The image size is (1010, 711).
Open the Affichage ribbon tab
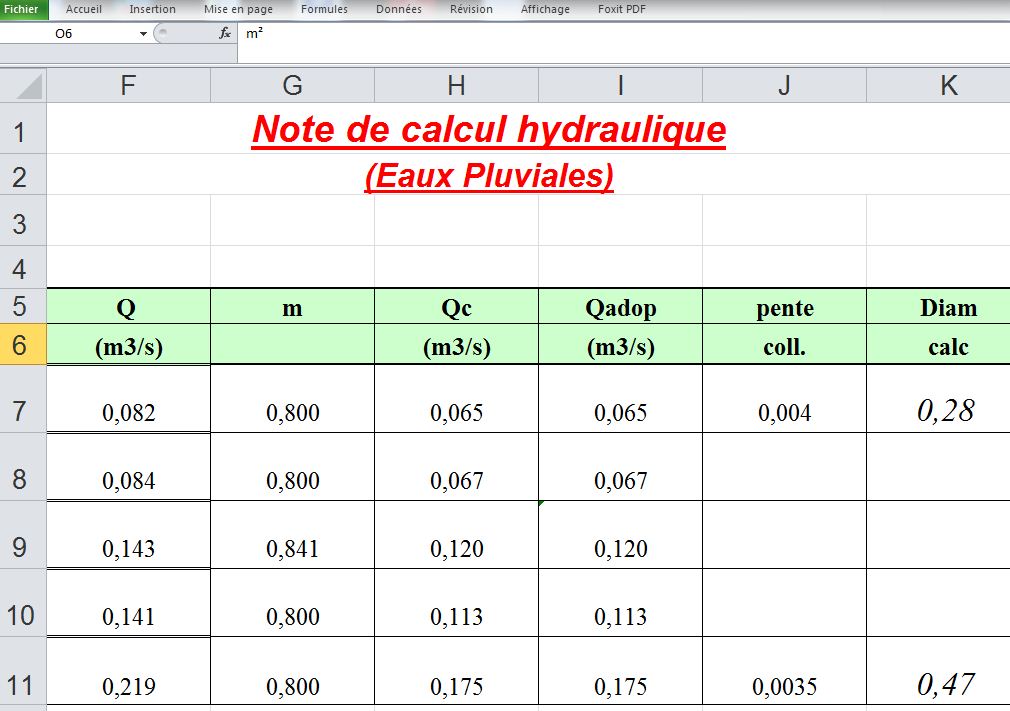545,9
